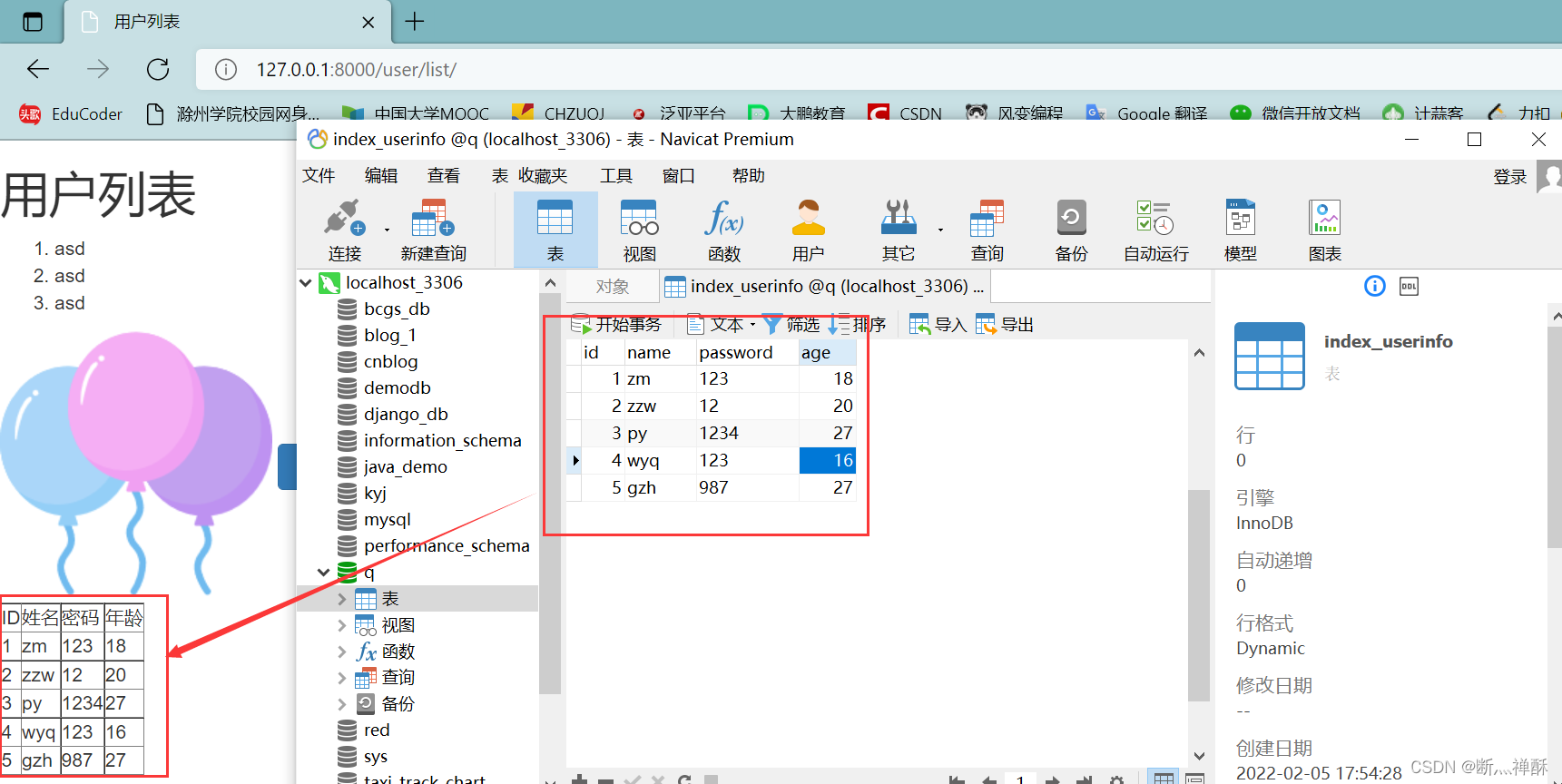Screen dimensions: 1562x784
Task: Open the 中国大学MOOC bookmark
Action: pos(416,114)
